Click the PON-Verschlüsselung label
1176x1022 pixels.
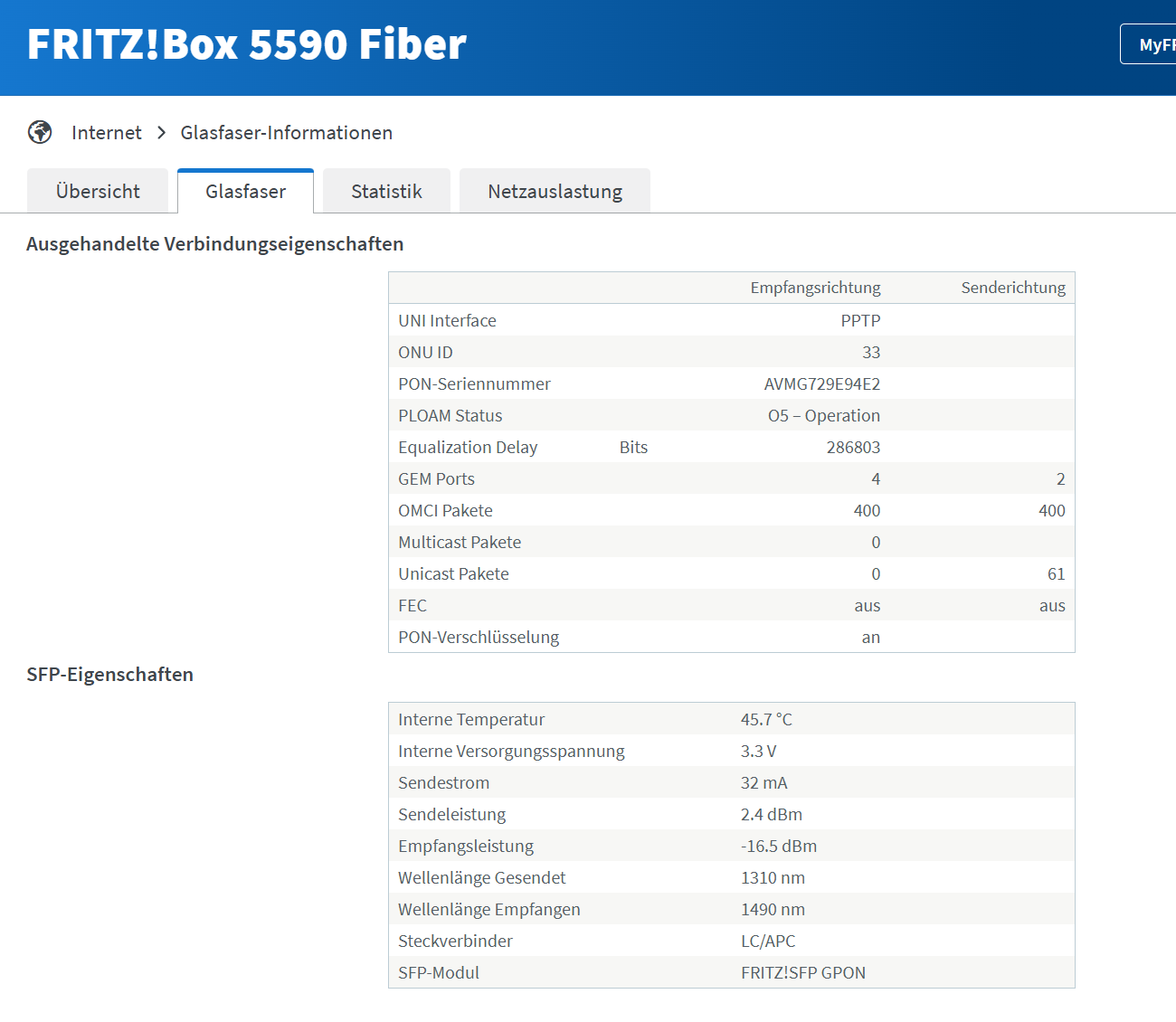479,638
